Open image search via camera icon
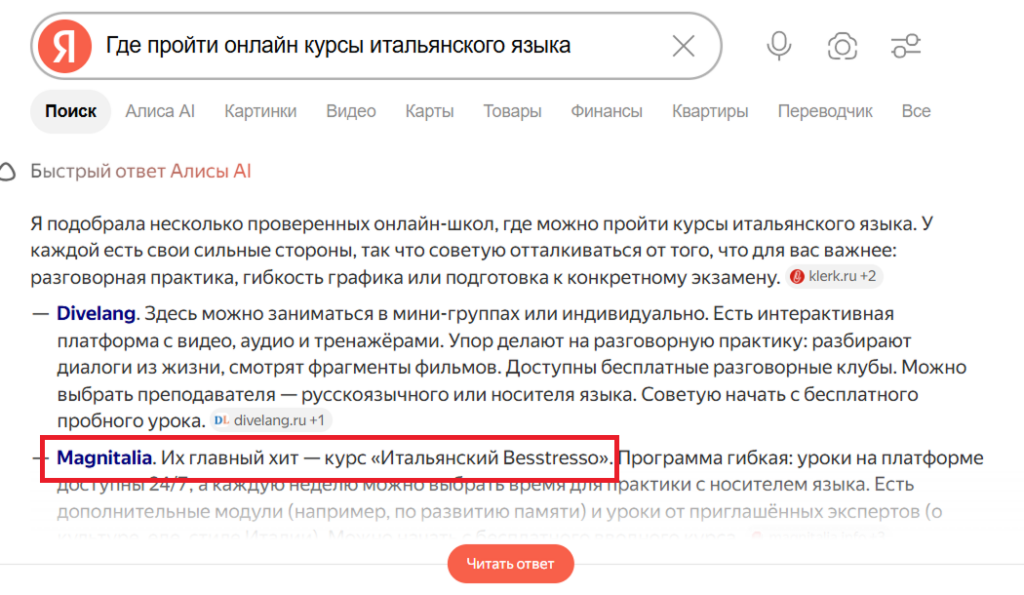 842,46
